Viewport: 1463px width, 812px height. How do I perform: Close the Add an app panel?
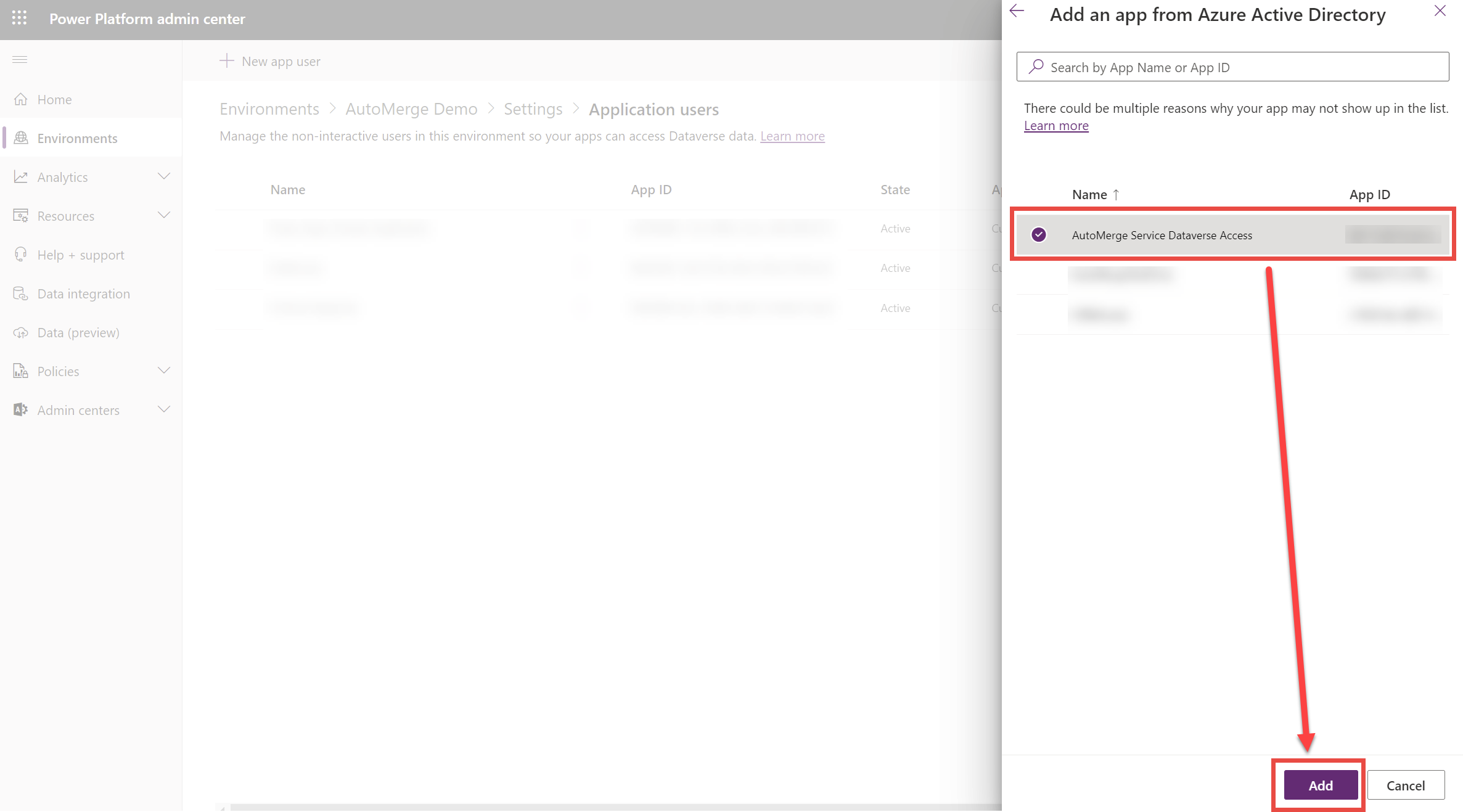[1440, 11]
